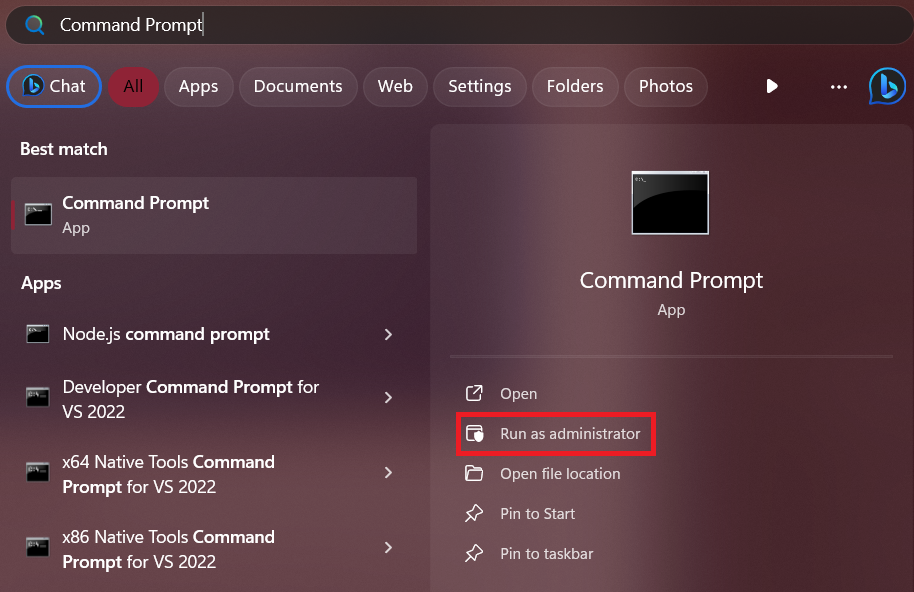Viewport: 914px width, 592px height.
Task: Expand Developer Command Prompt for VS 2022 arrow
Action: [x=388, y=398]
